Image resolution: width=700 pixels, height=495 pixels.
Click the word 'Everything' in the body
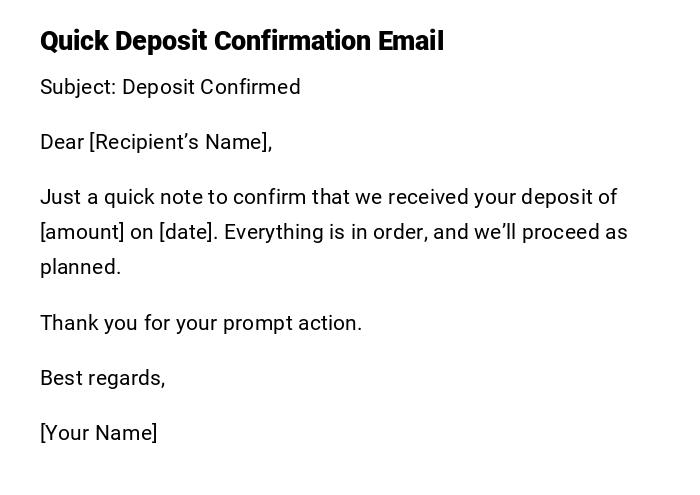270,232
